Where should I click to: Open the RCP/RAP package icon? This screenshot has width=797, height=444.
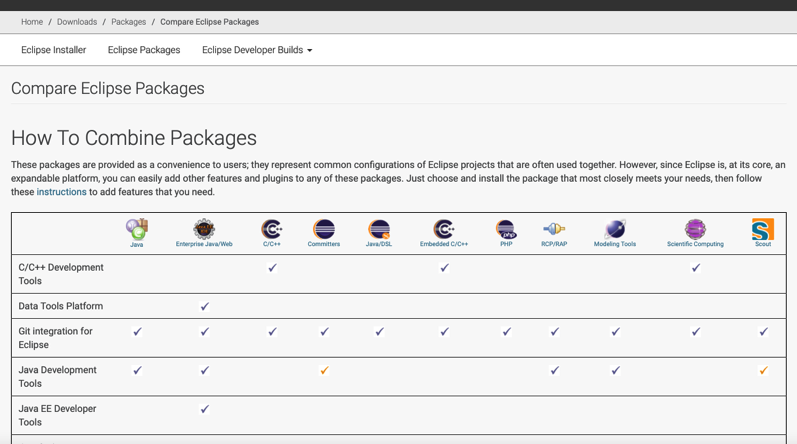pyautogui.click(x=554, y=229)
